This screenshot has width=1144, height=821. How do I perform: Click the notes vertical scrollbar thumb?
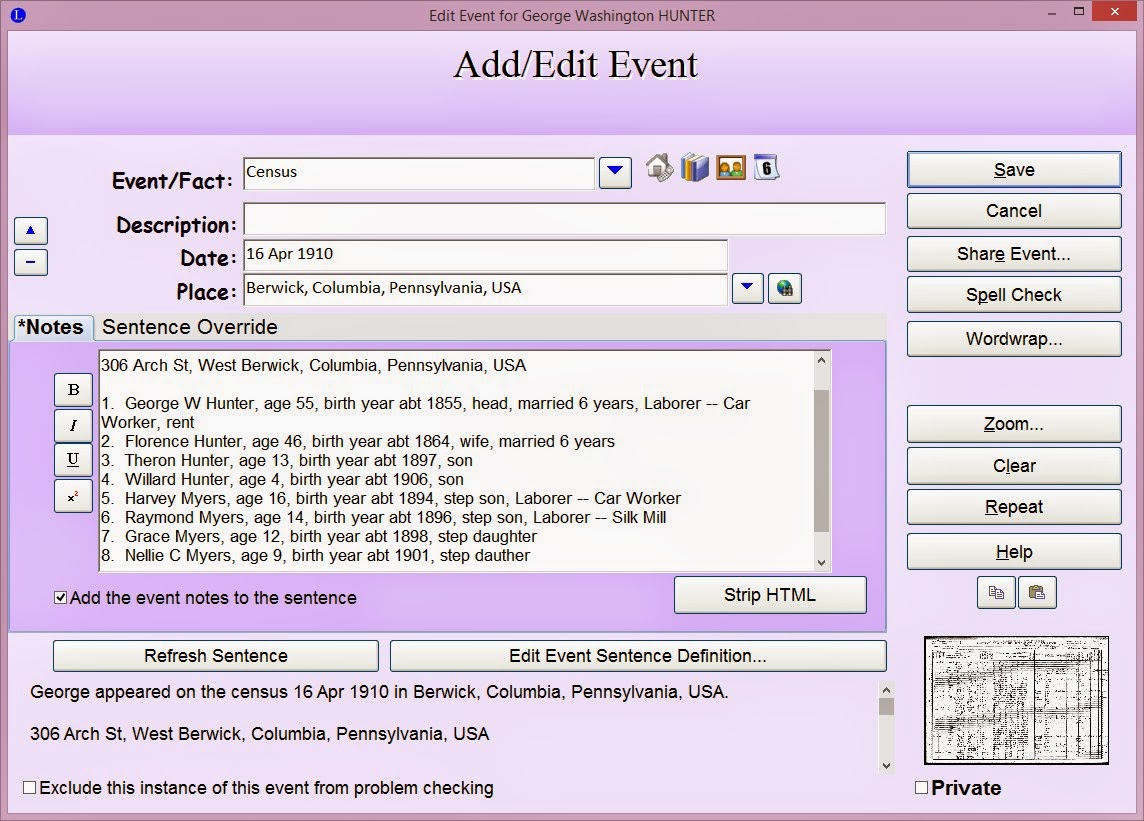coord(822,460)
